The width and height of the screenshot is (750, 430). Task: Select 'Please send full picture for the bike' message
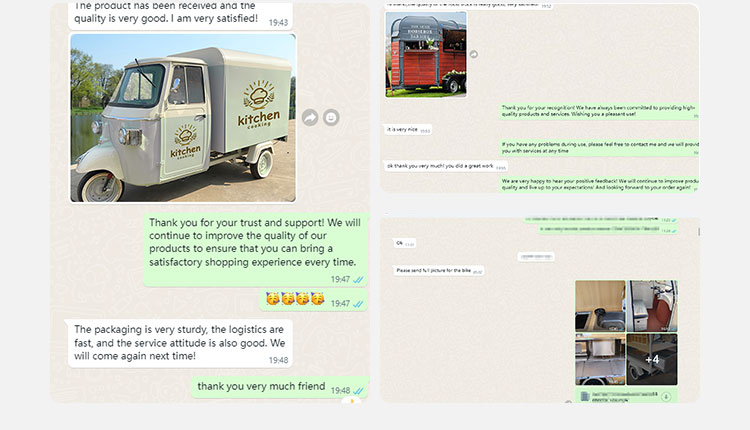click(x=439, y=271)
